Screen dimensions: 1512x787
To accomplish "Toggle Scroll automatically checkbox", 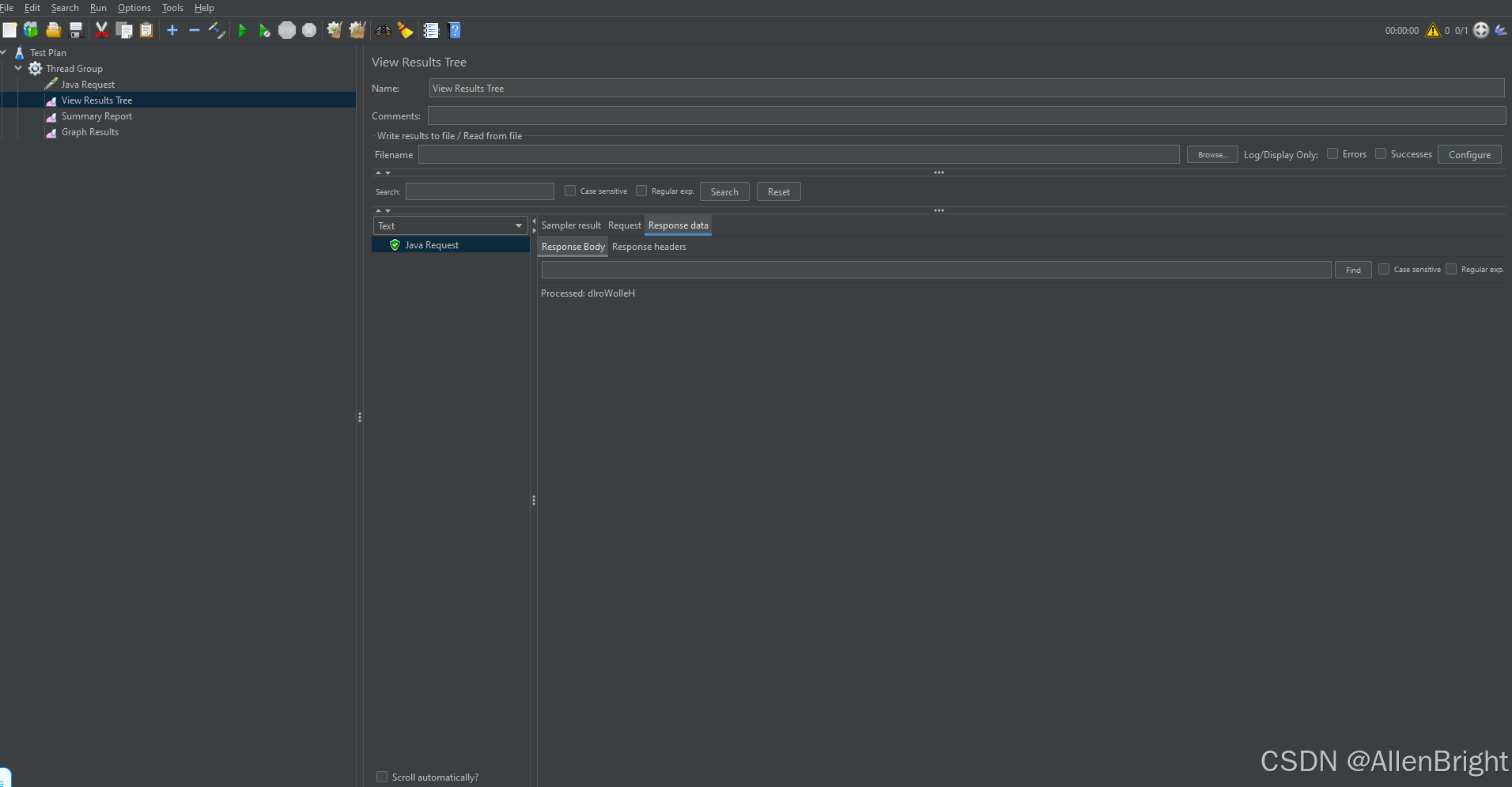I will [382, 777].
